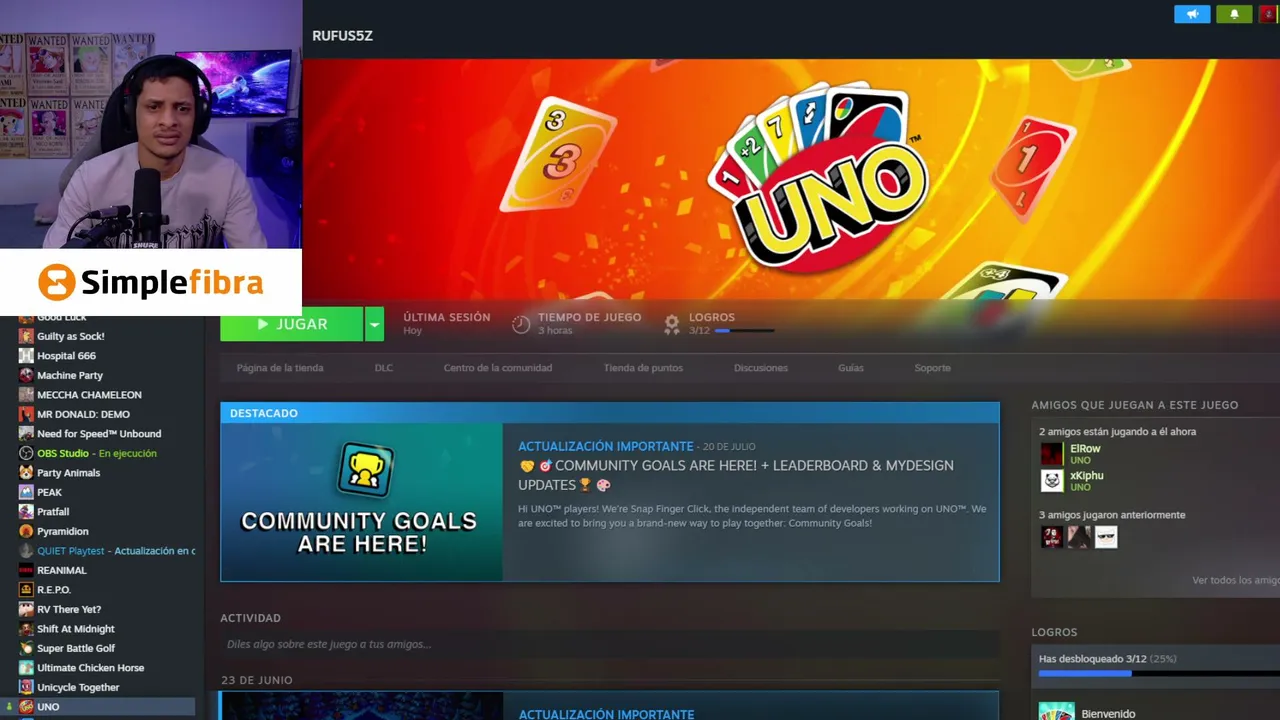This screenshot has height=720, width=1280.
Task: Select Ultimate Chicken Horse in library list
Action: pyautogui.click(x=90, y=668)
